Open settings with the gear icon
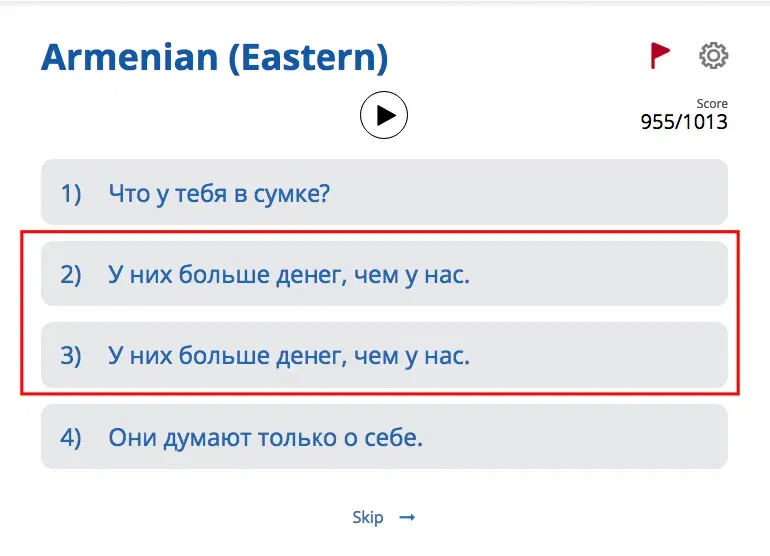 pos(713,56)
